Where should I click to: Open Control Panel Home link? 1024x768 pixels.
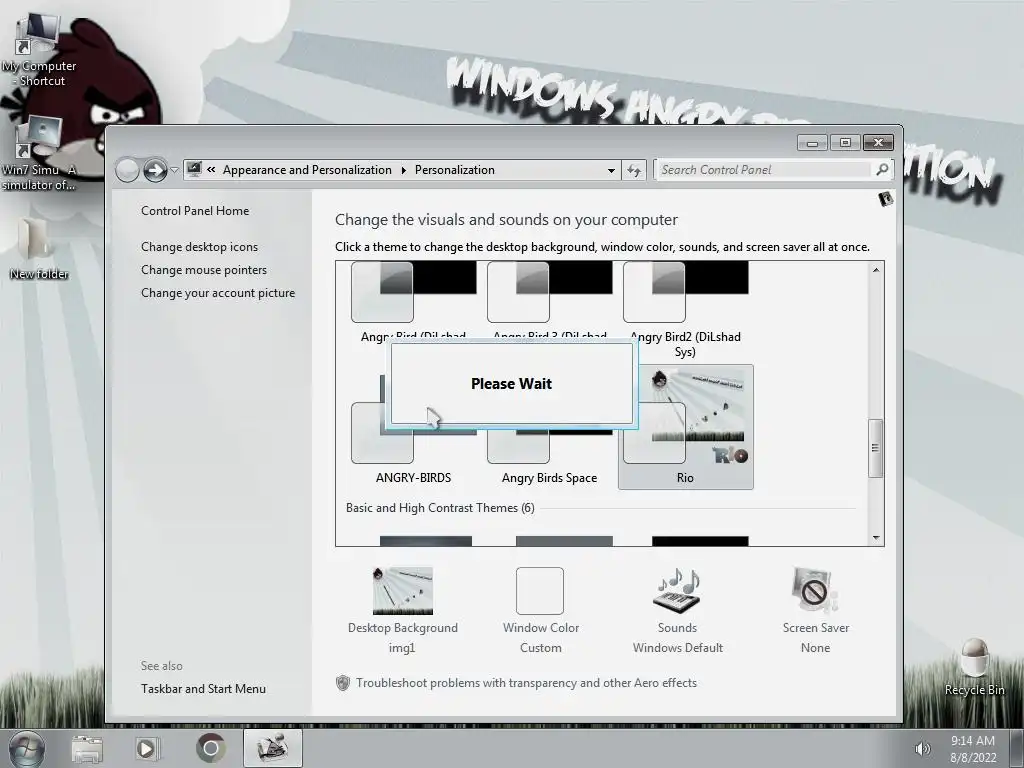point(195,211)
